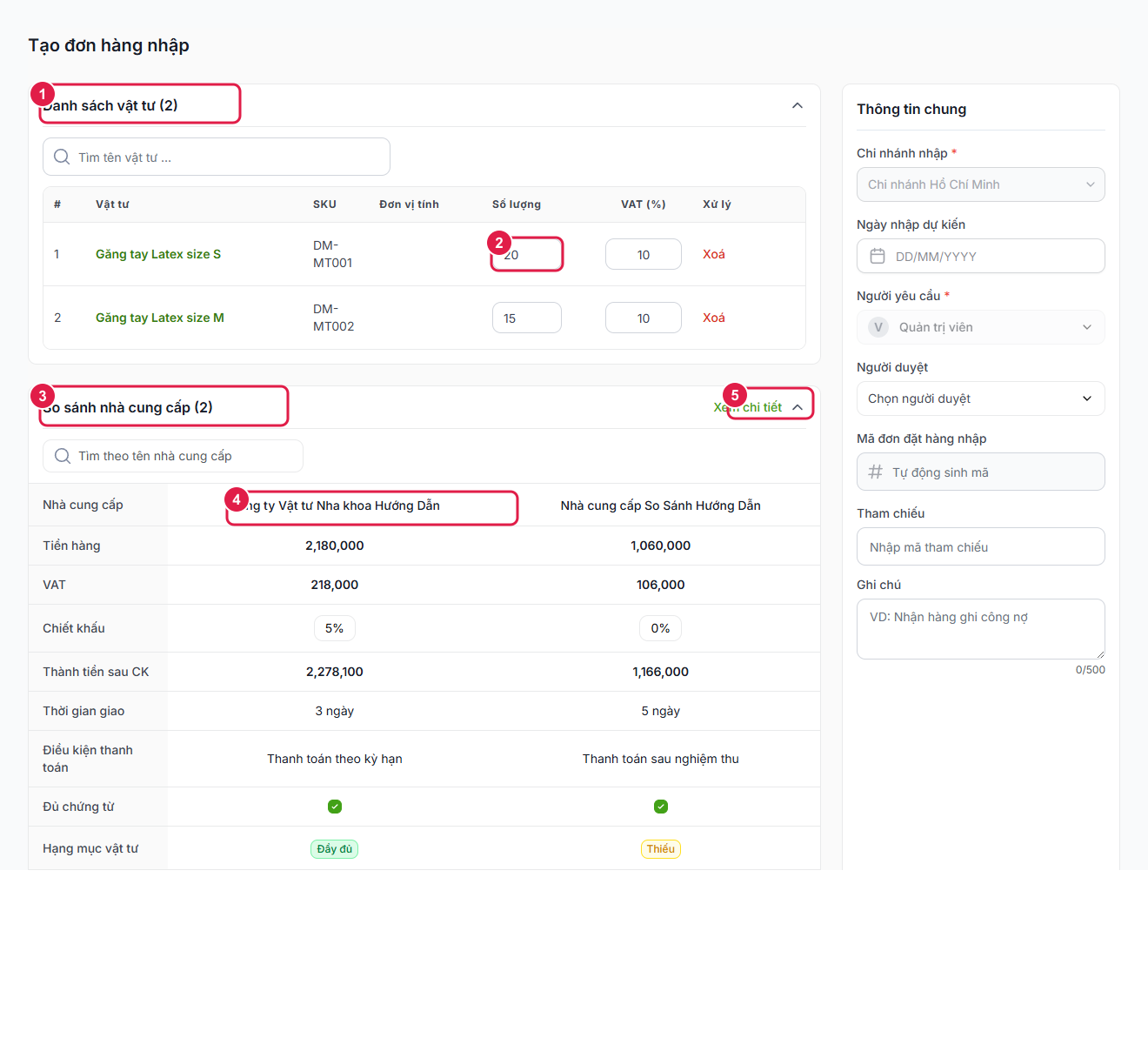The image size is (1148, 1058).
Task: Focus the material name search field
Action: [217, 157]
